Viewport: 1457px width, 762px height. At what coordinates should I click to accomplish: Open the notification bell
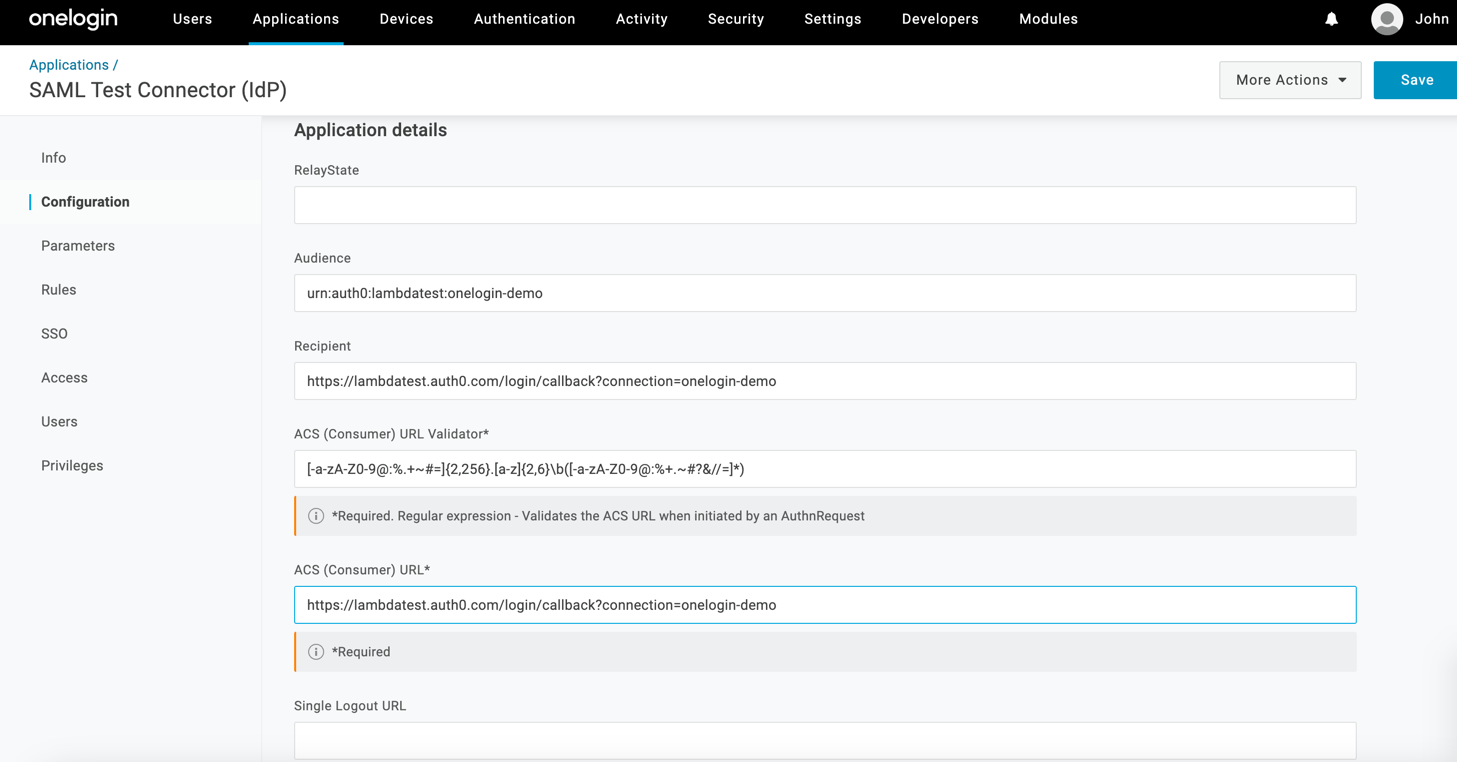(x=1330, y=19)
